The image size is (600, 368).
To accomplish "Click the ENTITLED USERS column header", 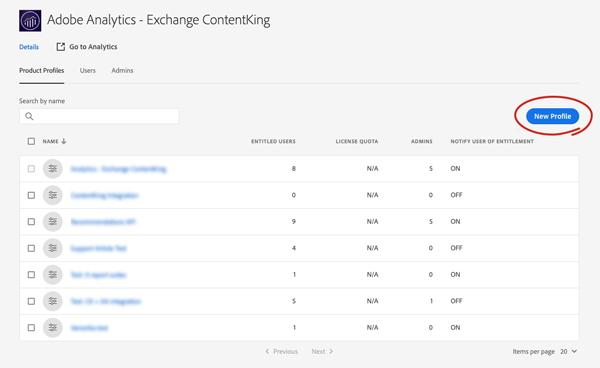I will tap(273, 141).
